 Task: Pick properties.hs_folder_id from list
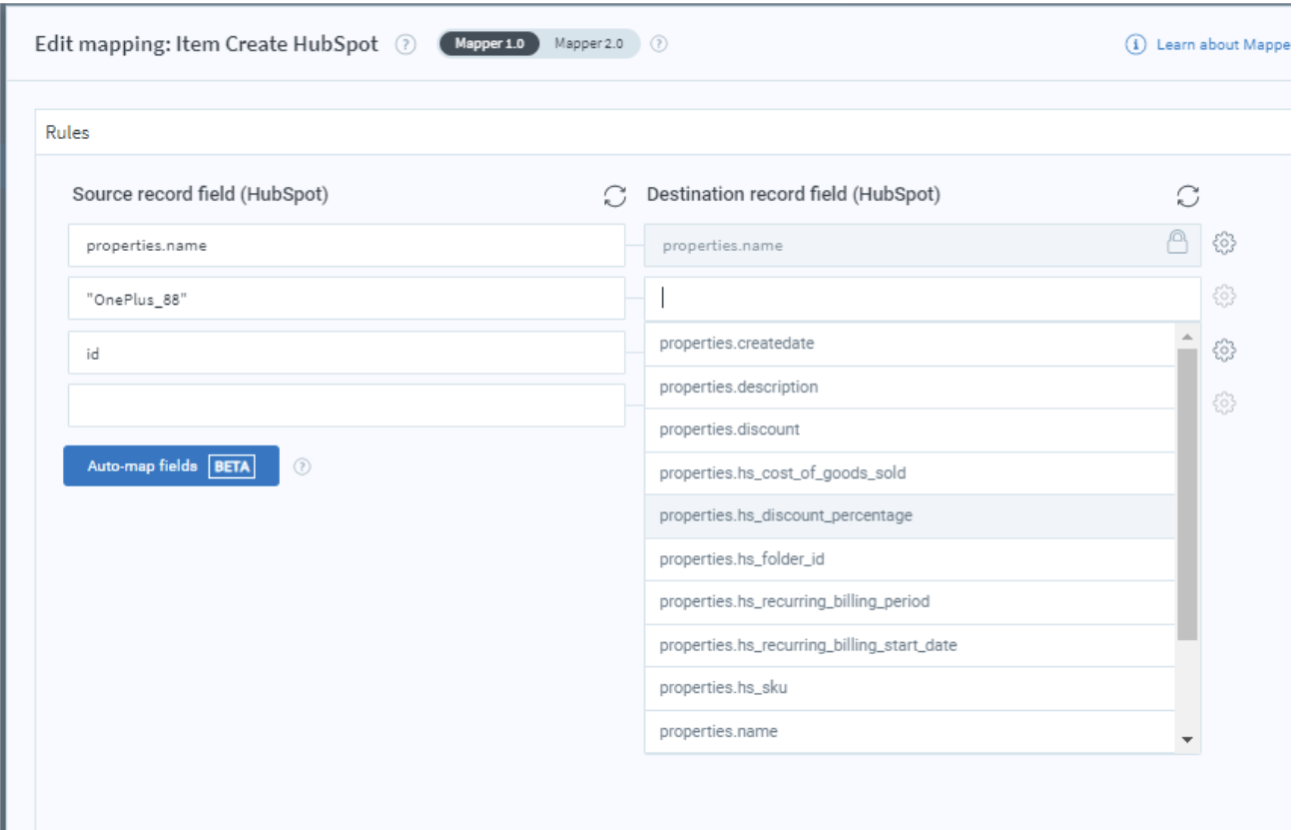click(909, 559)
